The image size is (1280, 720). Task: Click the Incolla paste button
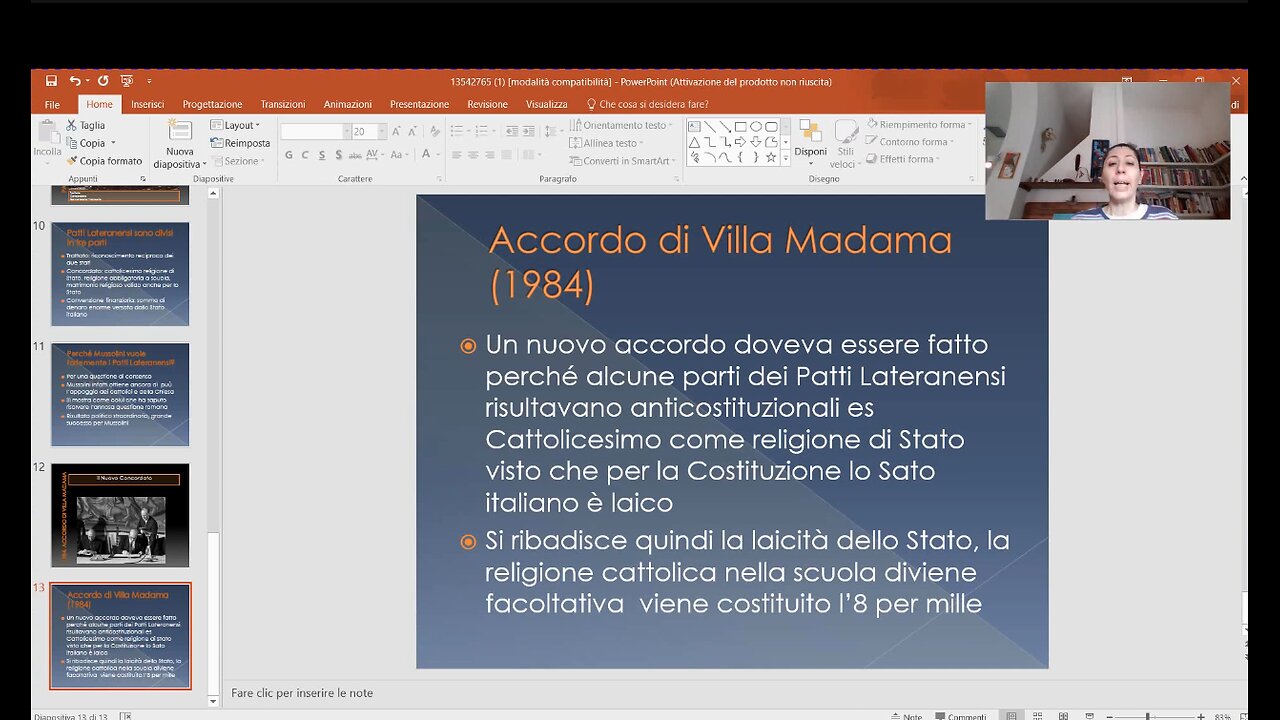pyautogui.click(x=47, y=140)
